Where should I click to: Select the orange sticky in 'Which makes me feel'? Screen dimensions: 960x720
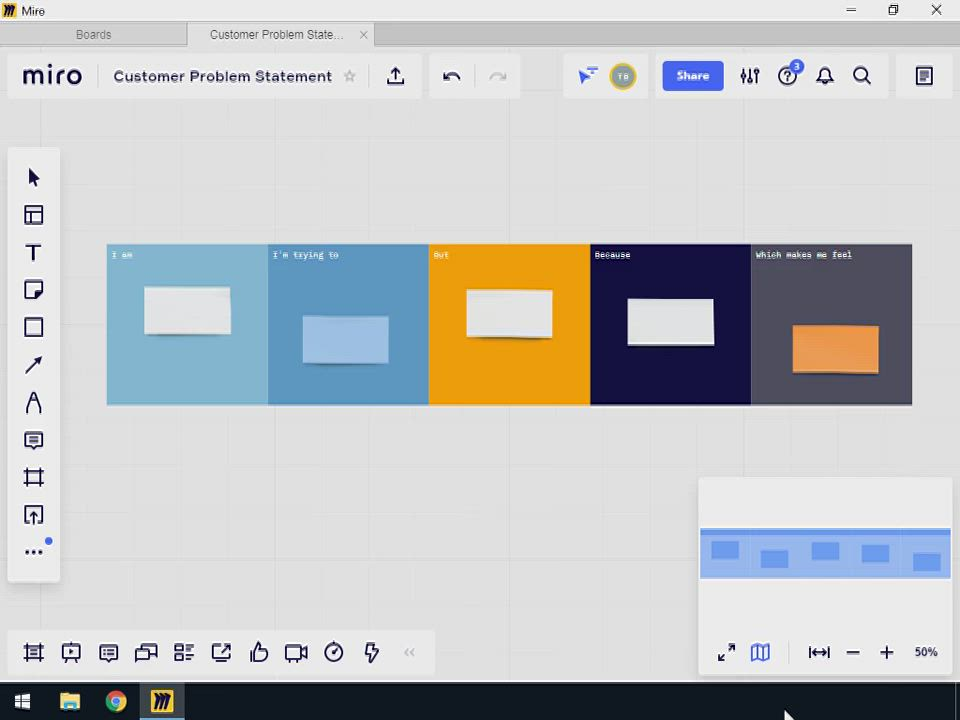coord(836,349)
